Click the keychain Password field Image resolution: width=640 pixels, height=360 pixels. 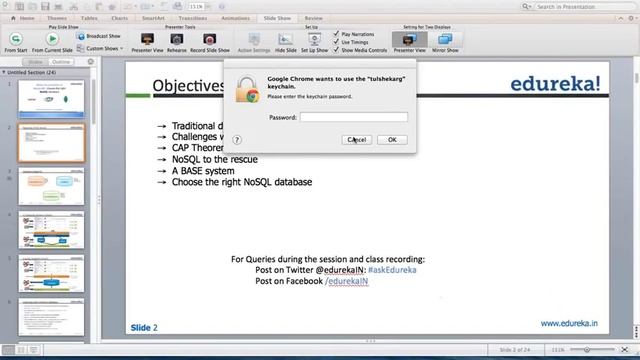pos(354,117)
